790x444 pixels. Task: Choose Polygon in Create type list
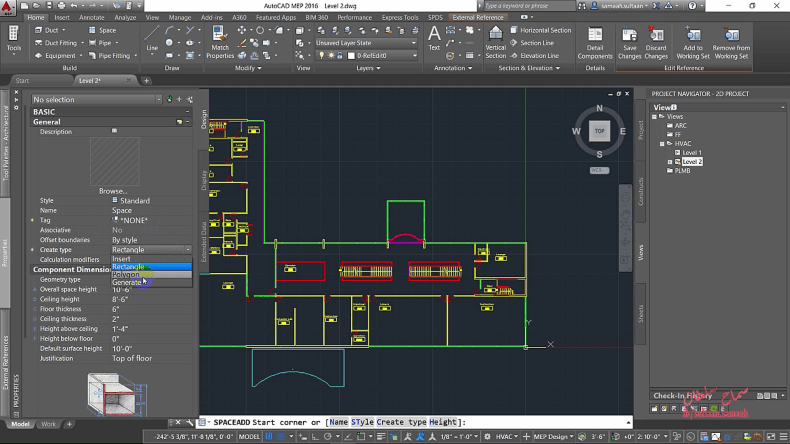[x=151, y=275]
